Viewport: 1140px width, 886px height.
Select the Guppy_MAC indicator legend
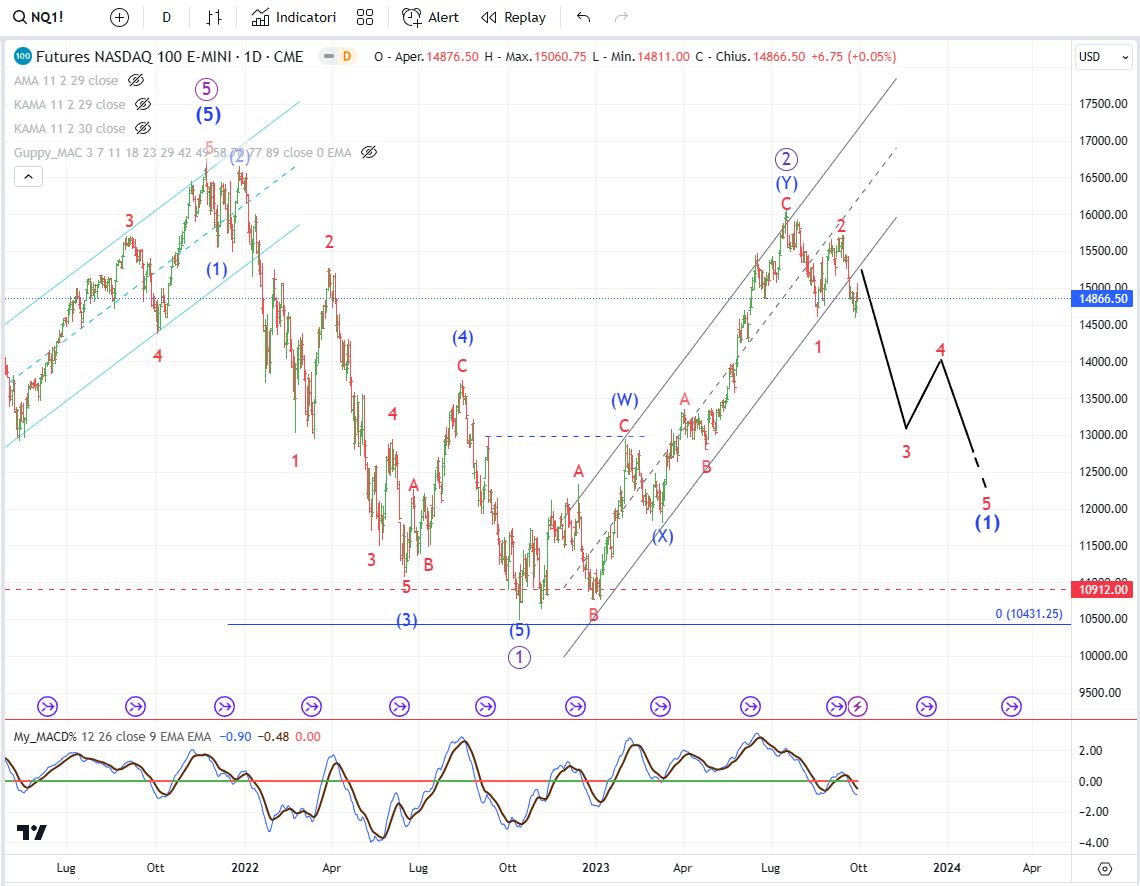click(x=182, y=153)
